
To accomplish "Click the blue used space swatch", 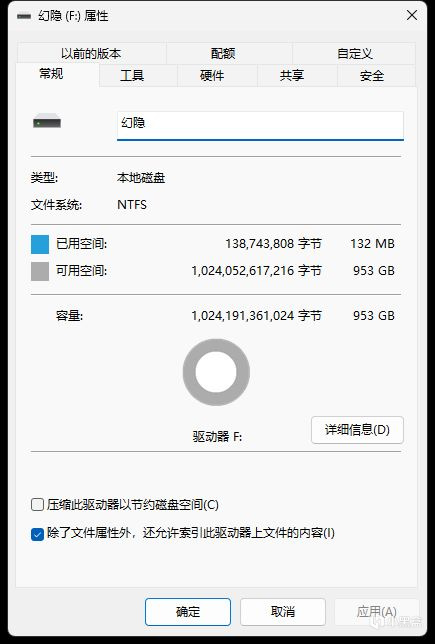I will 40,244.
